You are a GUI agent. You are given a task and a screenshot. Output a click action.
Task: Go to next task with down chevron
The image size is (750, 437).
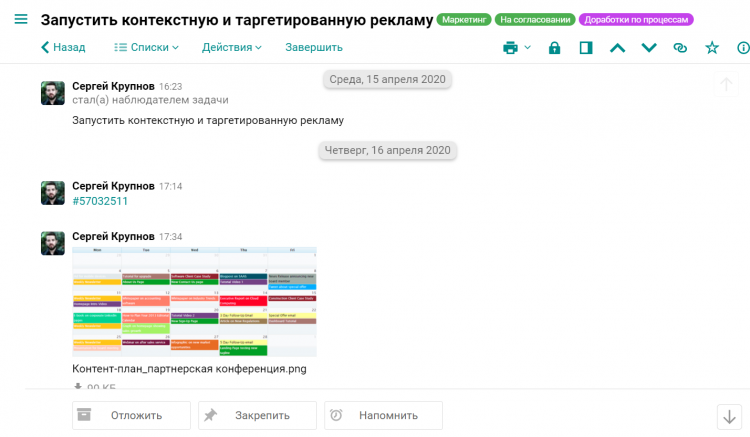[x=649, y=47]
